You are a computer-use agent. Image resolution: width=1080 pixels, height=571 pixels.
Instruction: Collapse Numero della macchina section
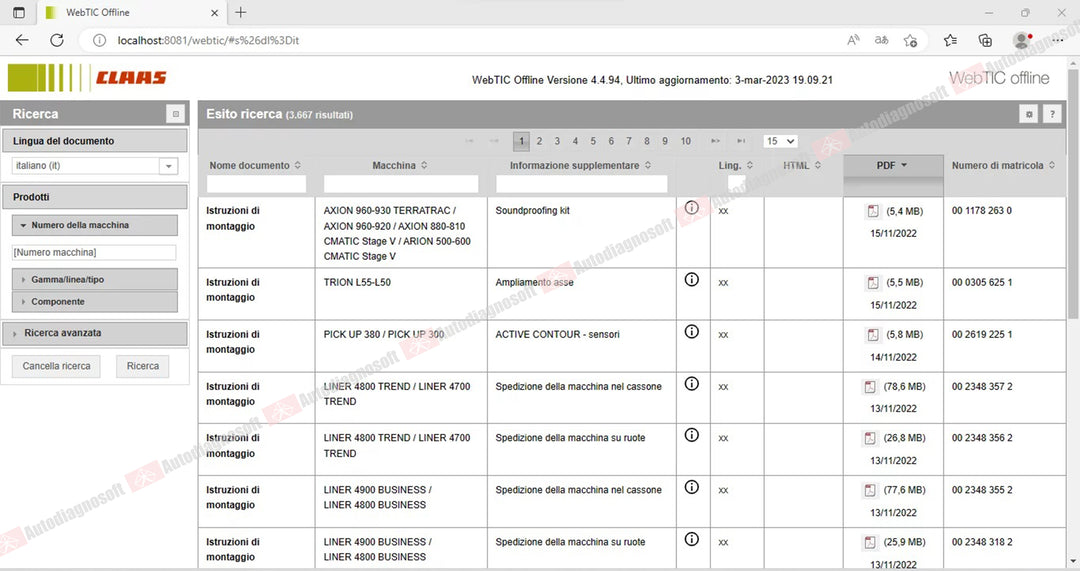(x=94, y=225)
